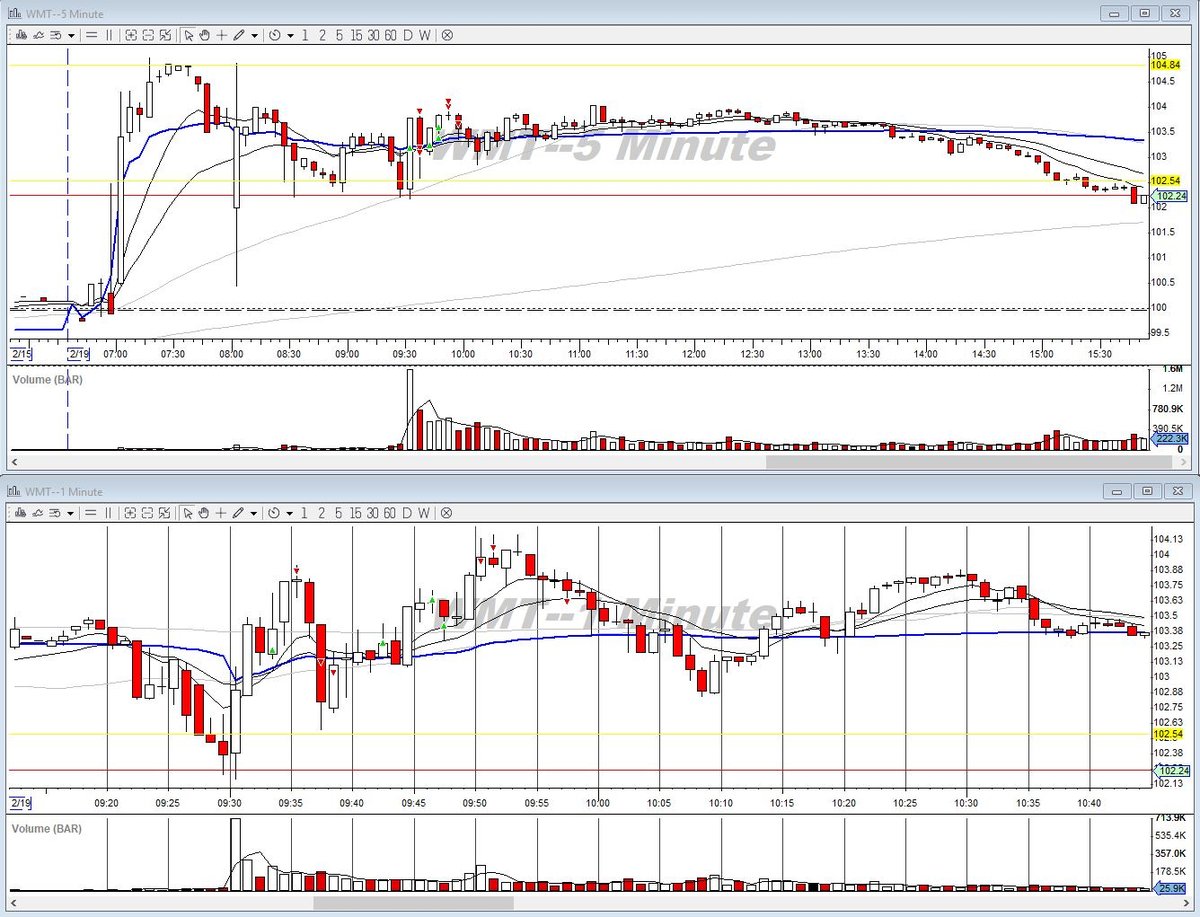Image resolution: width=1200 pixels, height=917 pixels.
Task: Click the 2/19 date label on 1 Minute axis
Action: tap(20, 803)
